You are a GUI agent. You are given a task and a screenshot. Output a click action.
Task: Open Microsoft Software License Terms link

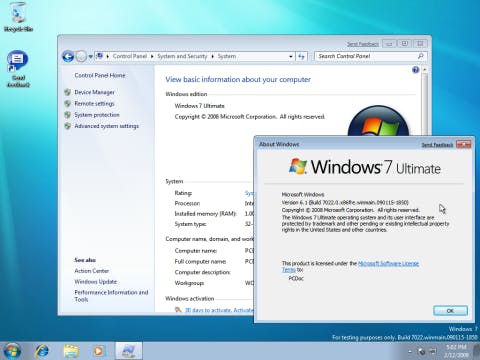pyautogui.click(x=350, y=266)
